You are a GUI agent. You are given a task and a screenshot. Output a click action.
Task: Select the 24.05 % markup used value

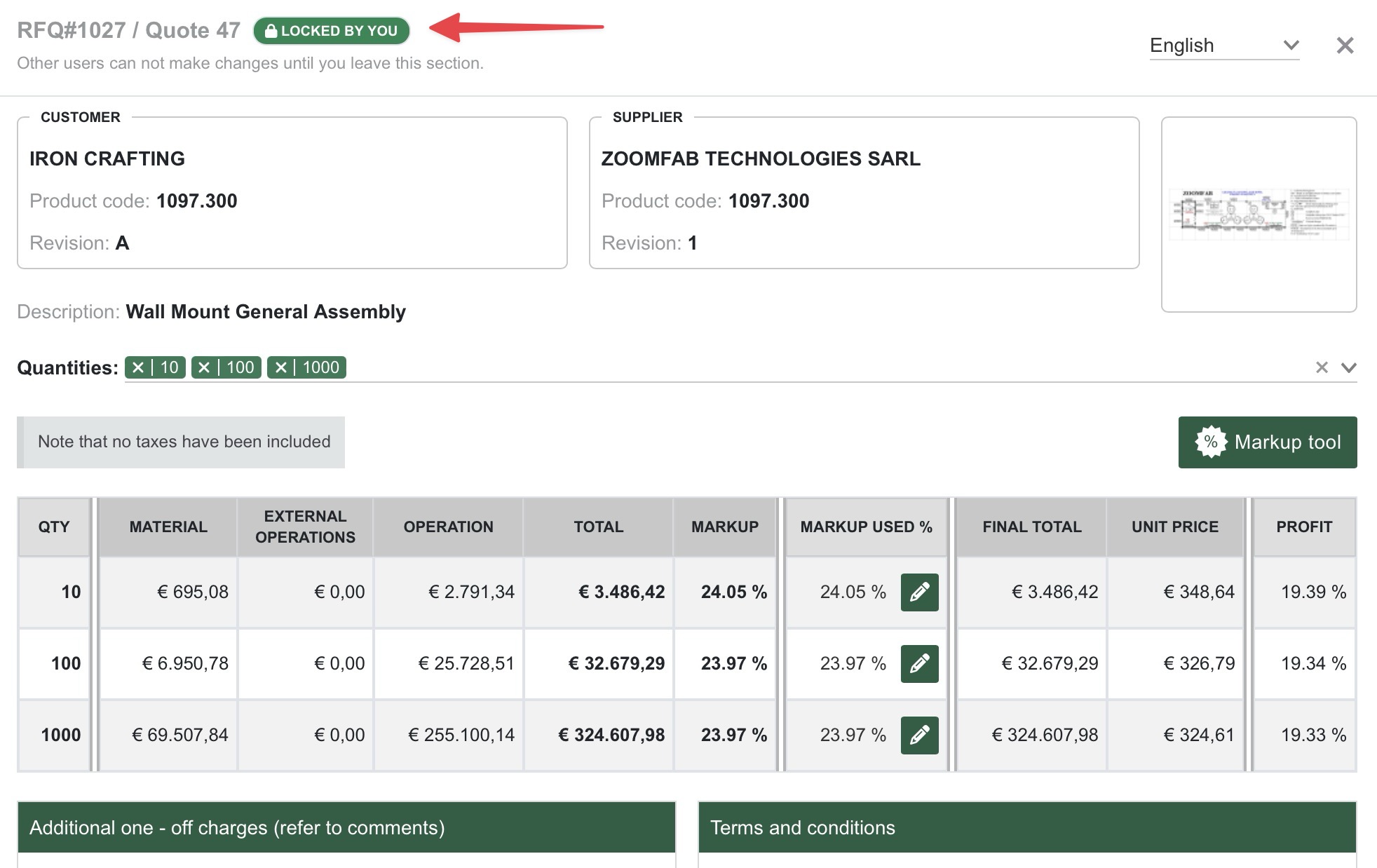(853, 592)
